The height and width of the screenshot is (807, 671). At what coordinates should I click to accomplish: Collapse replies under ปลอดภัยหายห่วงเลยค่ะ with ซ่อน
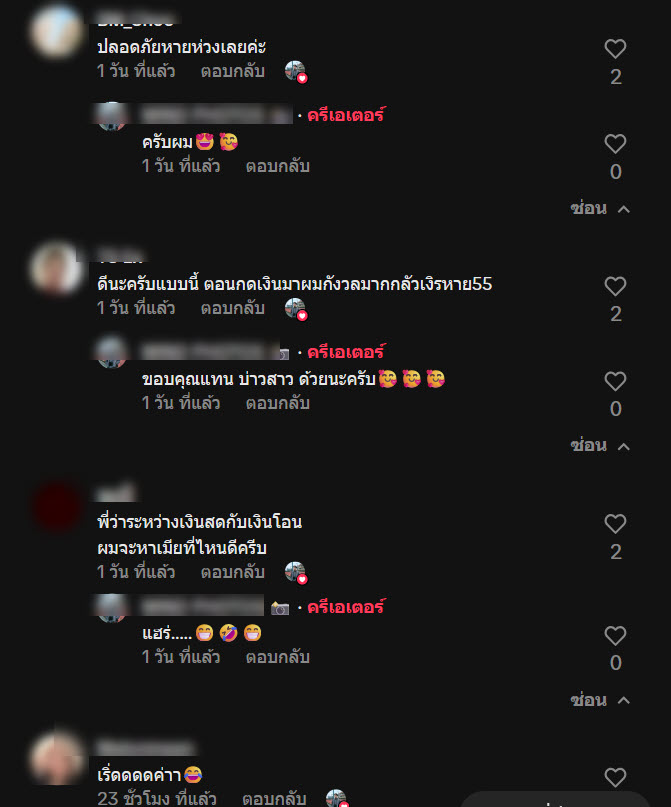(x=600, y=208)
